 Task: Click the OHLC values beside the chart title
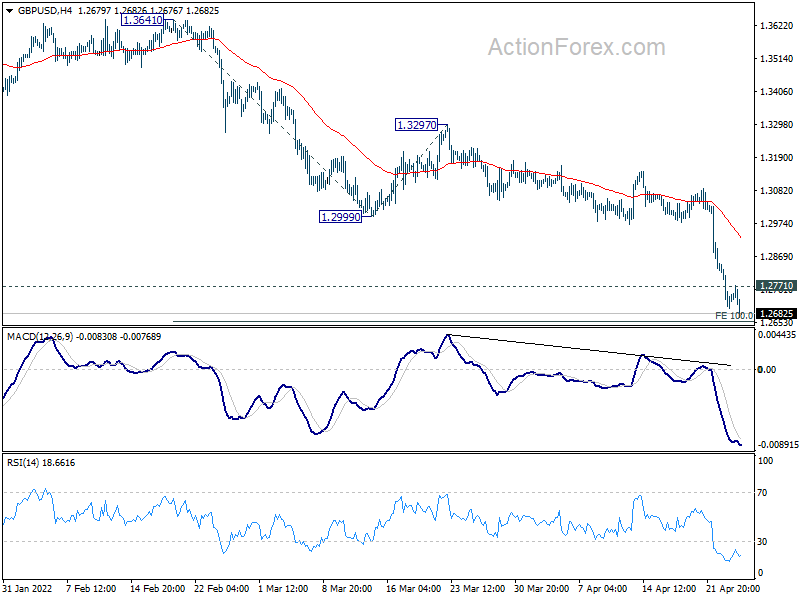click(148, 10)
